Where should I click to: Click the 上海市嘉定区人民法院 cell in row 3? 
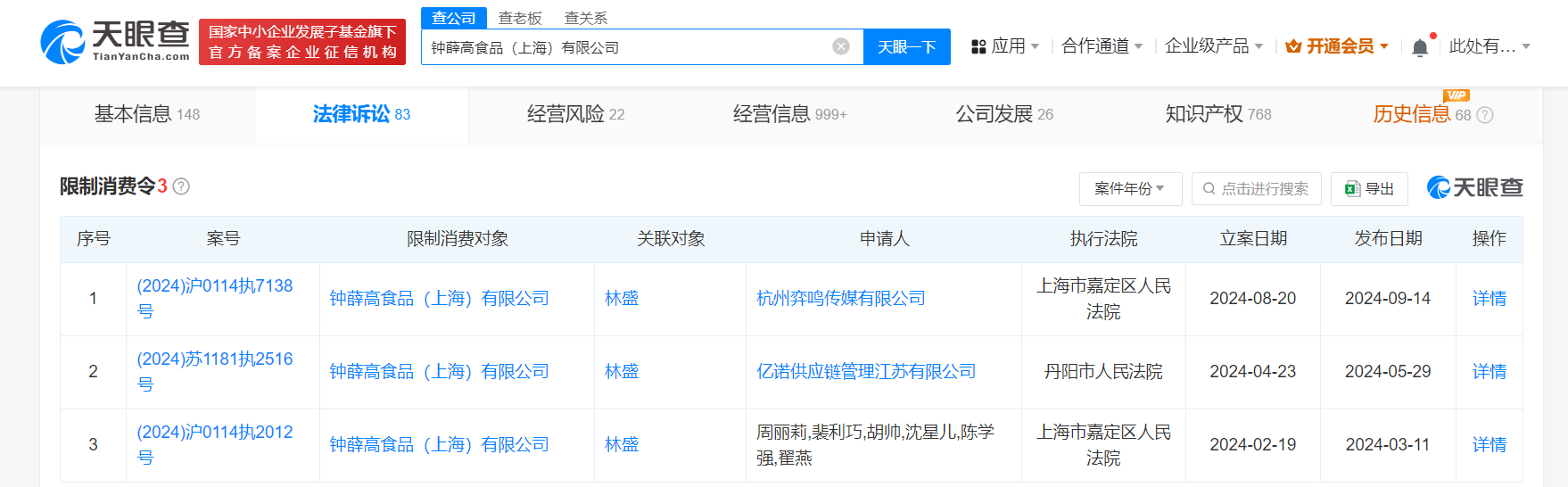pos(1103,445)
